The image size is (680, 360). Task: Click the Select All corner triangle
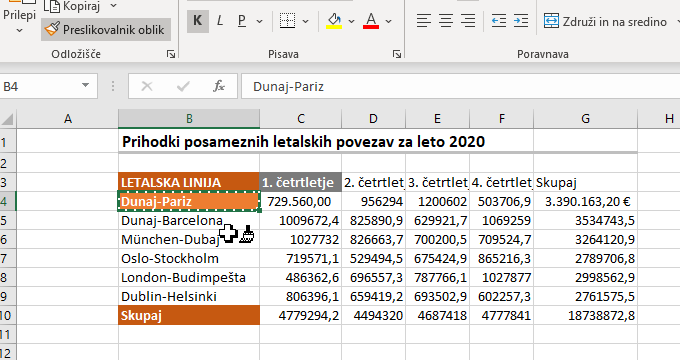tap(8, 119)
